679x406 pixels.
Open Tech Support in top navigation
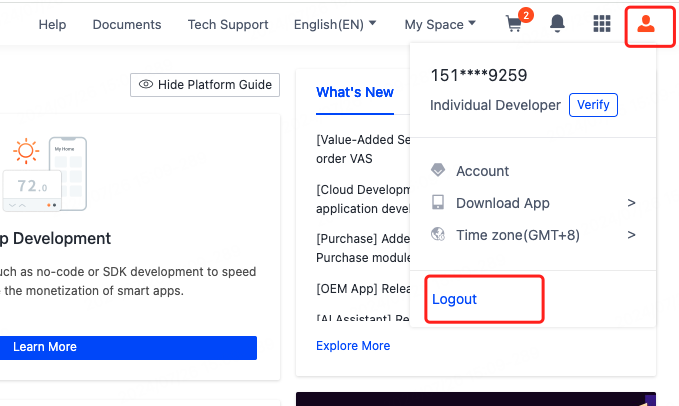pos(228,24)
